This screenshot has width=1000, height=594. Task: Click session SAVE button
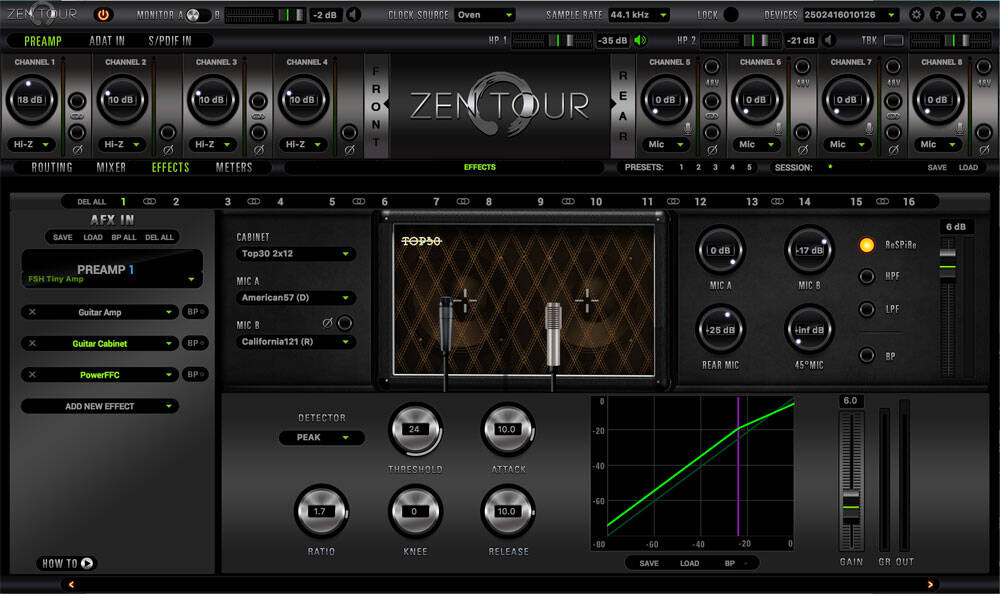click(x=937, y=167)
